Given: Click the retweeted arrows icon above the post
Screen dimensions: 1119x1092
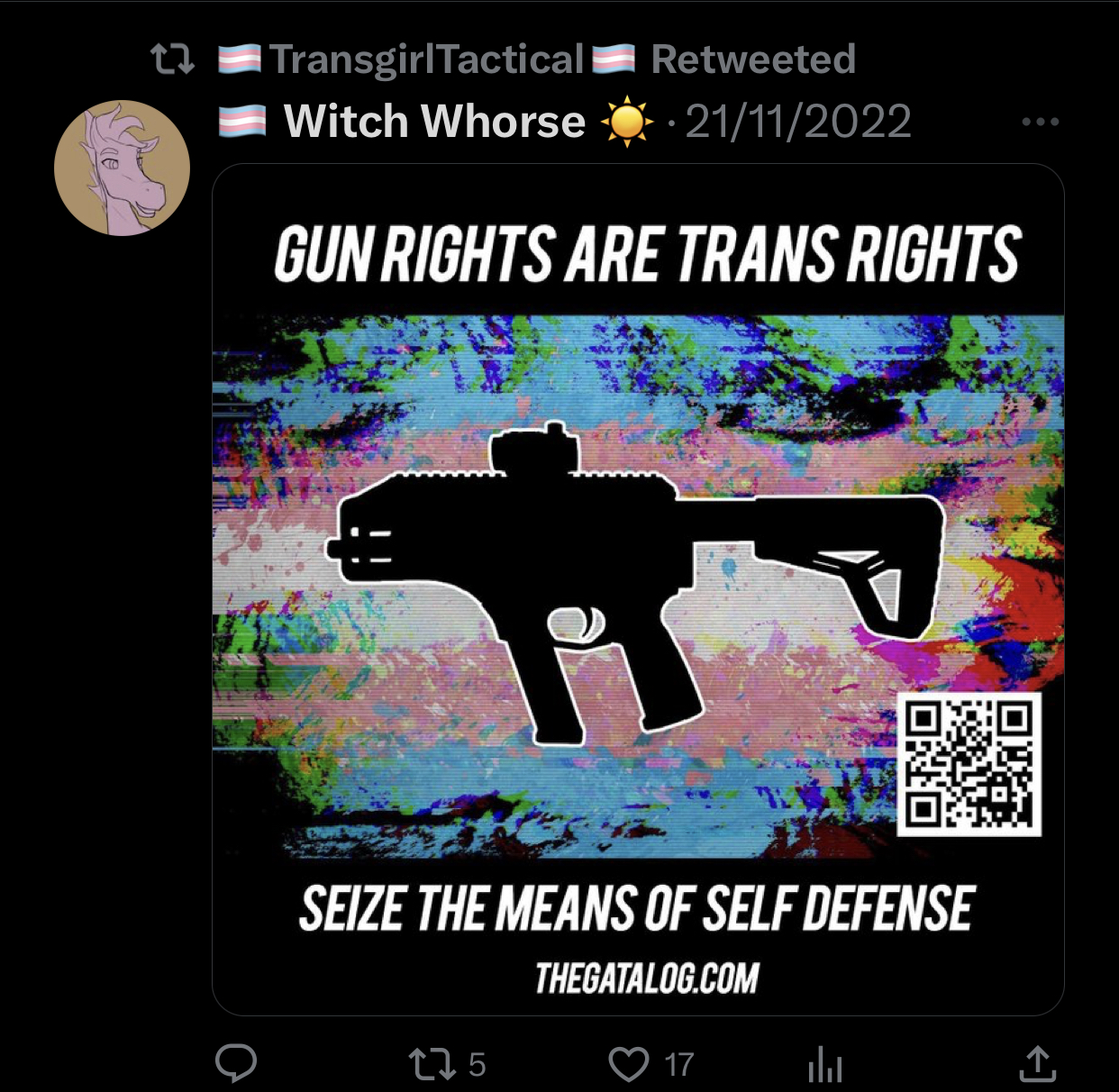Looking at the screenshot, I should [172, 59].
